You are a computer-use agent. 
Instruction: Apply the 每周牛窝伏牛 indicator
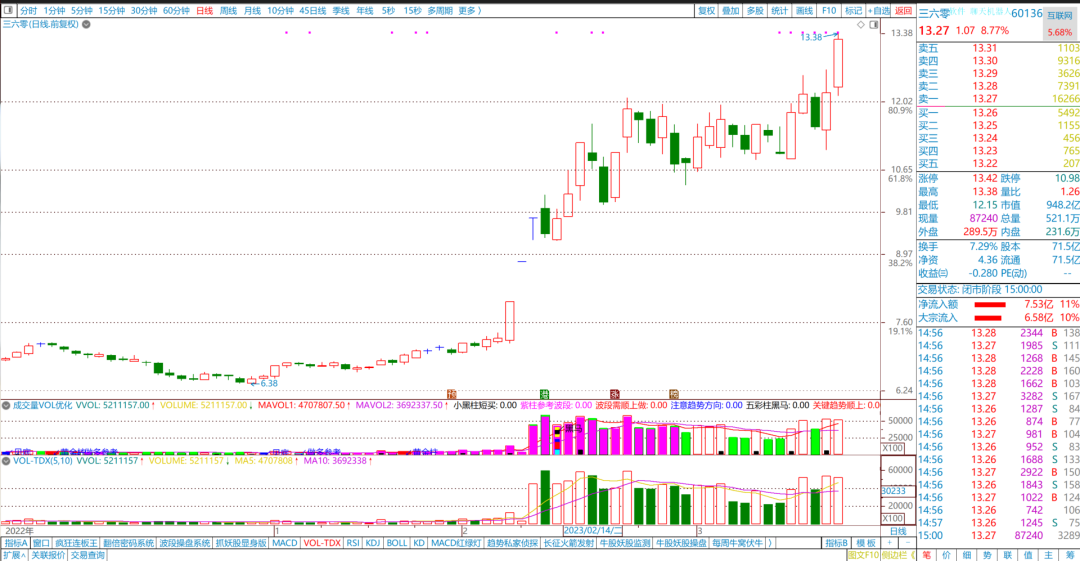[738, 543]
